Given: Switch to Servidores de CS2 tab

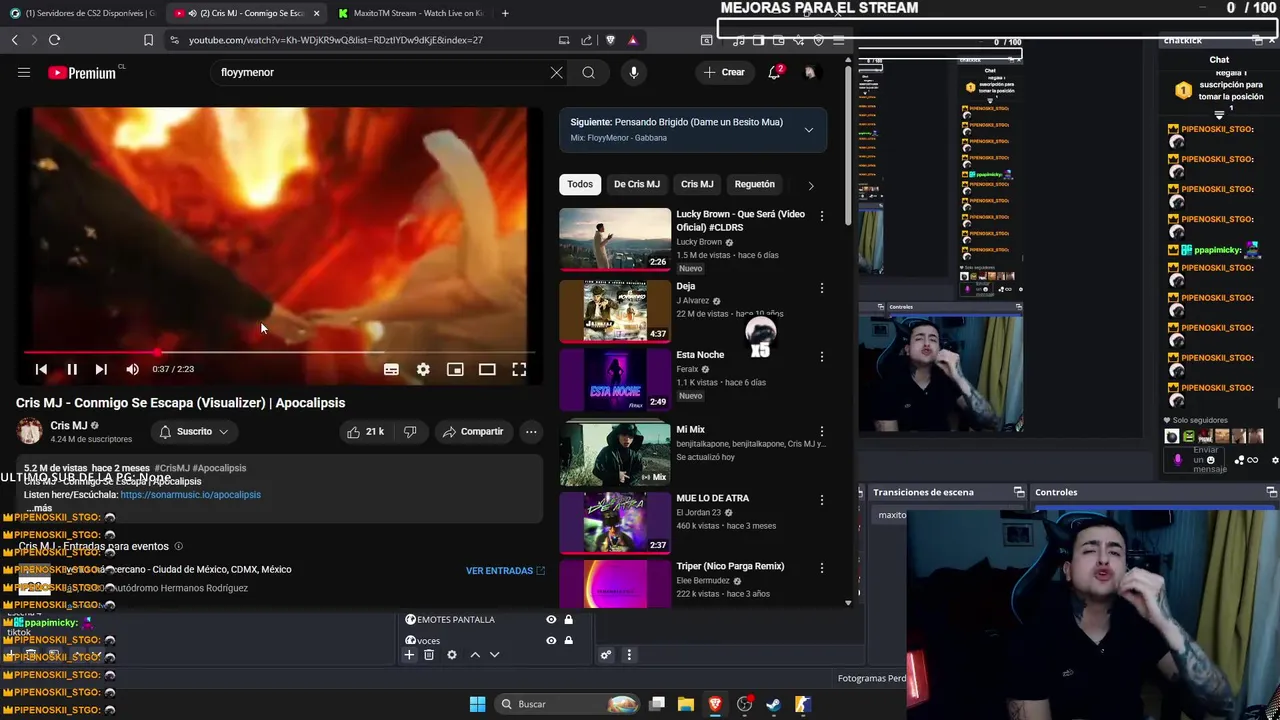Looking at the screenshot, I should (x=82, y=13).
